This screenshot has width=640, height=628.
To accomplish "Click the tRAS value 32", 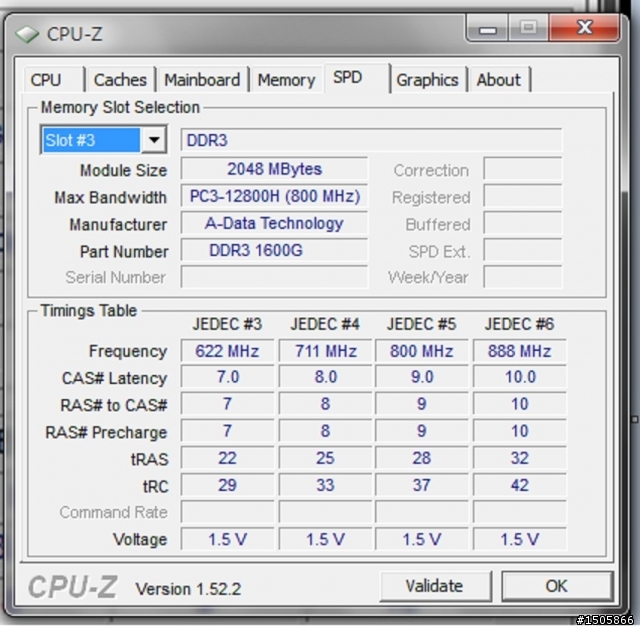I will [x=520, y=458].
